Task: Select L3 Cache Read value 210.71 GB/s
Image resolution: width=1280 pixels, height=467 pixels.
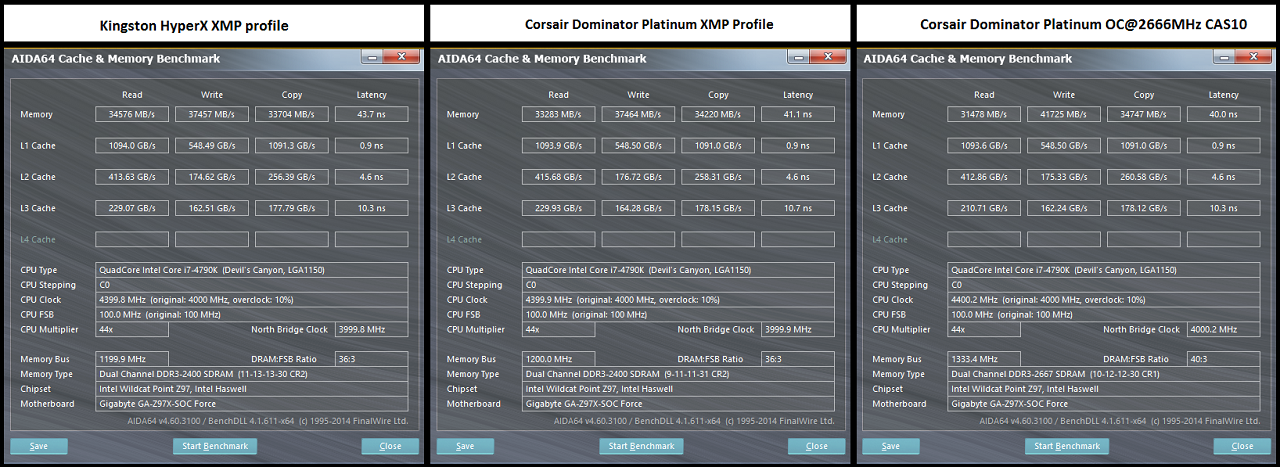Action: point(984,208)
